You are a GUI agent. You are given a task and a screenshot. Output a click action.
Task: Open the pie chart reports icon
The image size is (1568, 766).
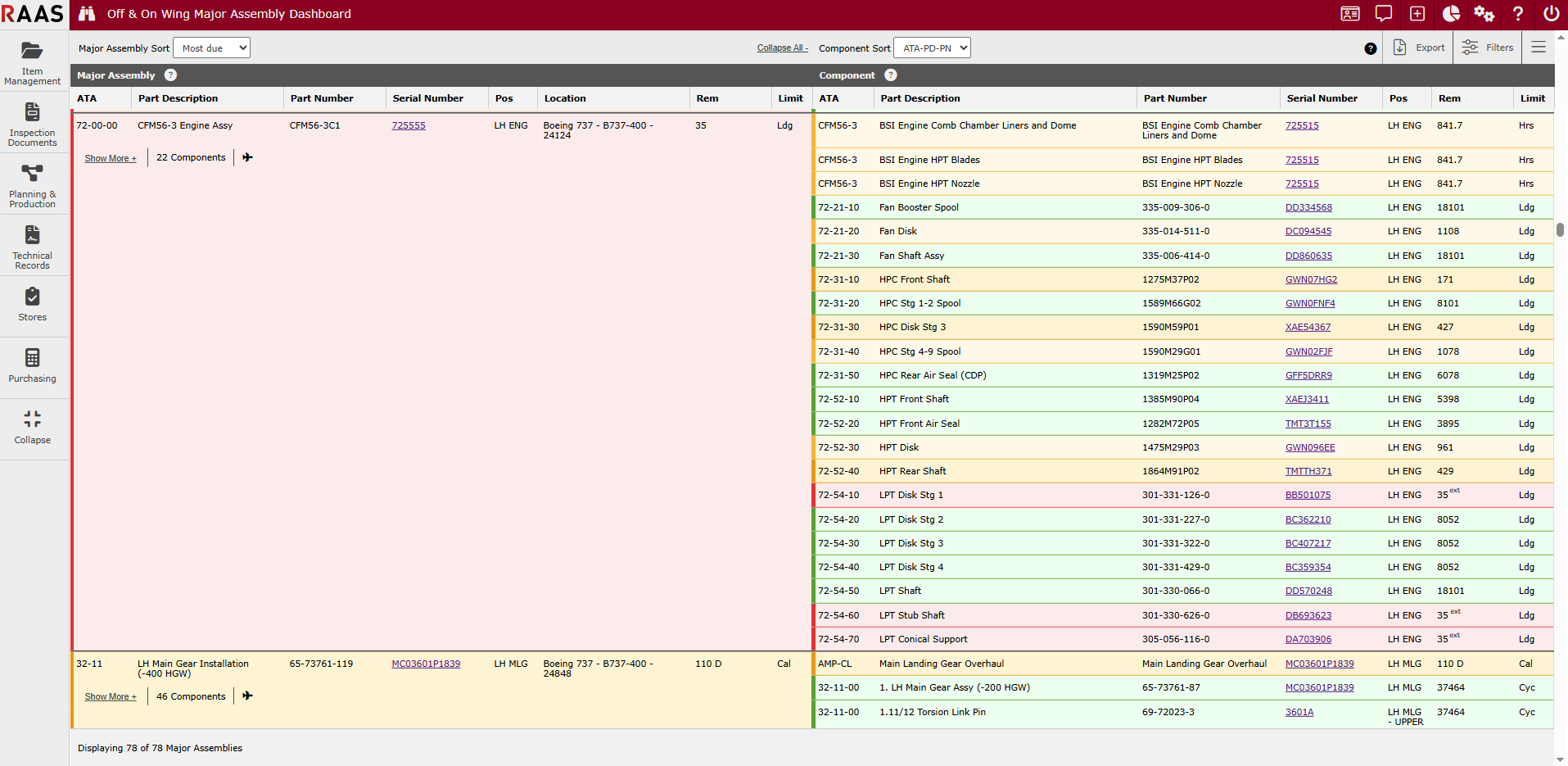(x=1451, y=14)
